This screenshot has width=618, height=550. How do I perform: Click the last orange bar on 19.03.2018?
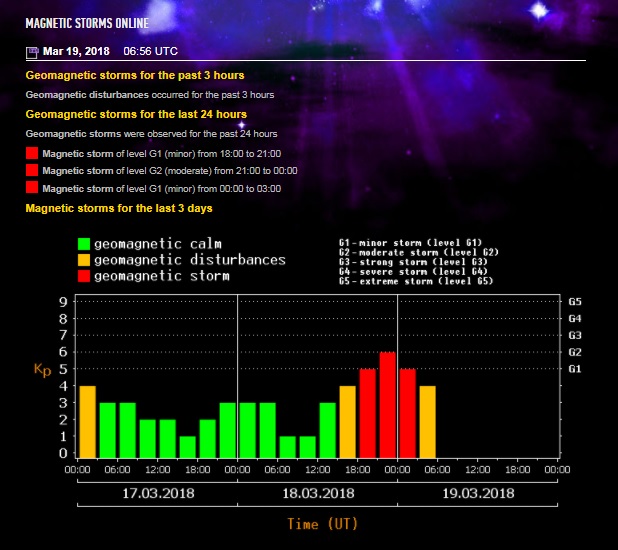427,421
